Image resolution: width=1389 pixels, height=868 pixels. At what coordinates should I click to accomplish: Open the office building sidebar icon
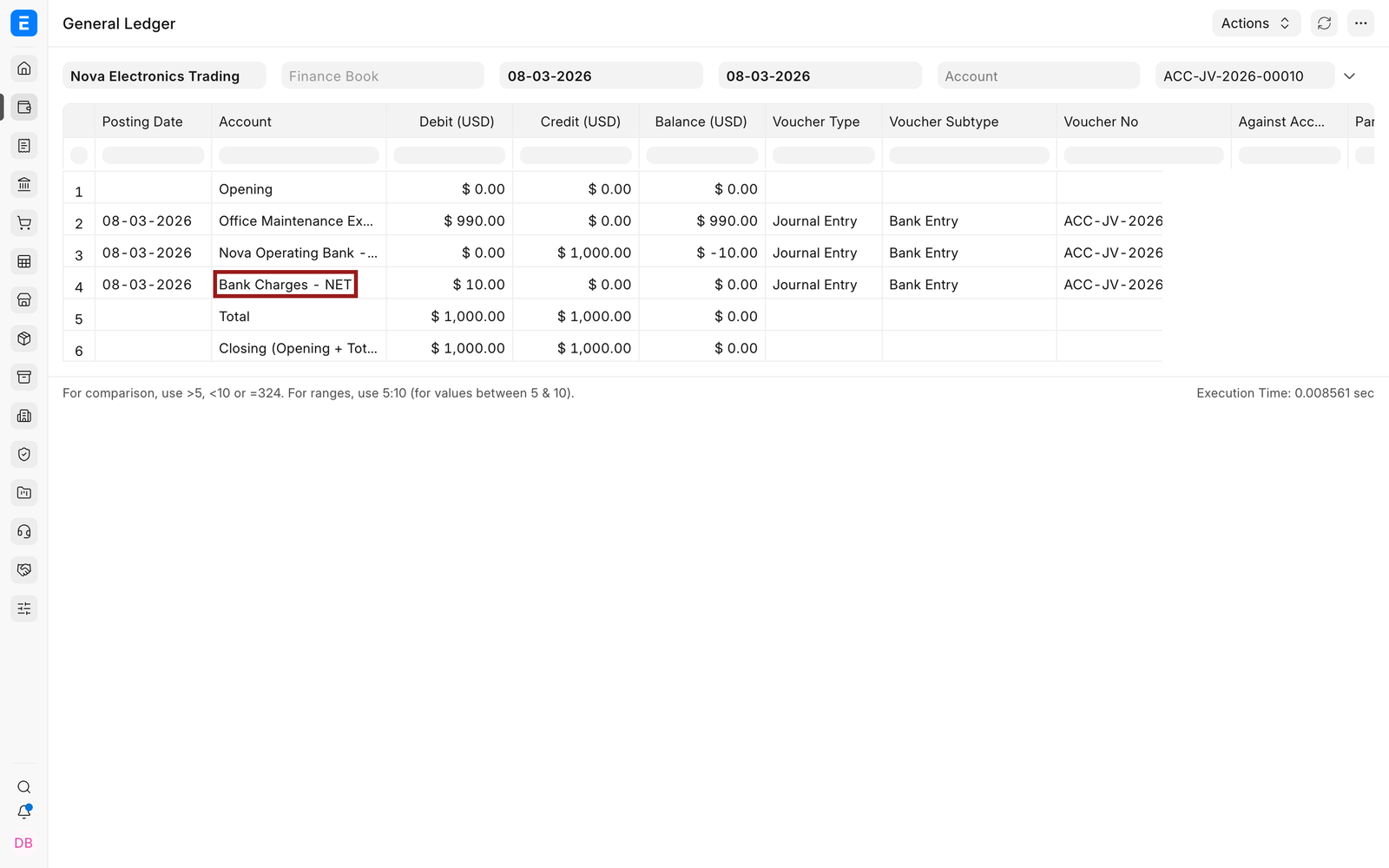point(24,416)
